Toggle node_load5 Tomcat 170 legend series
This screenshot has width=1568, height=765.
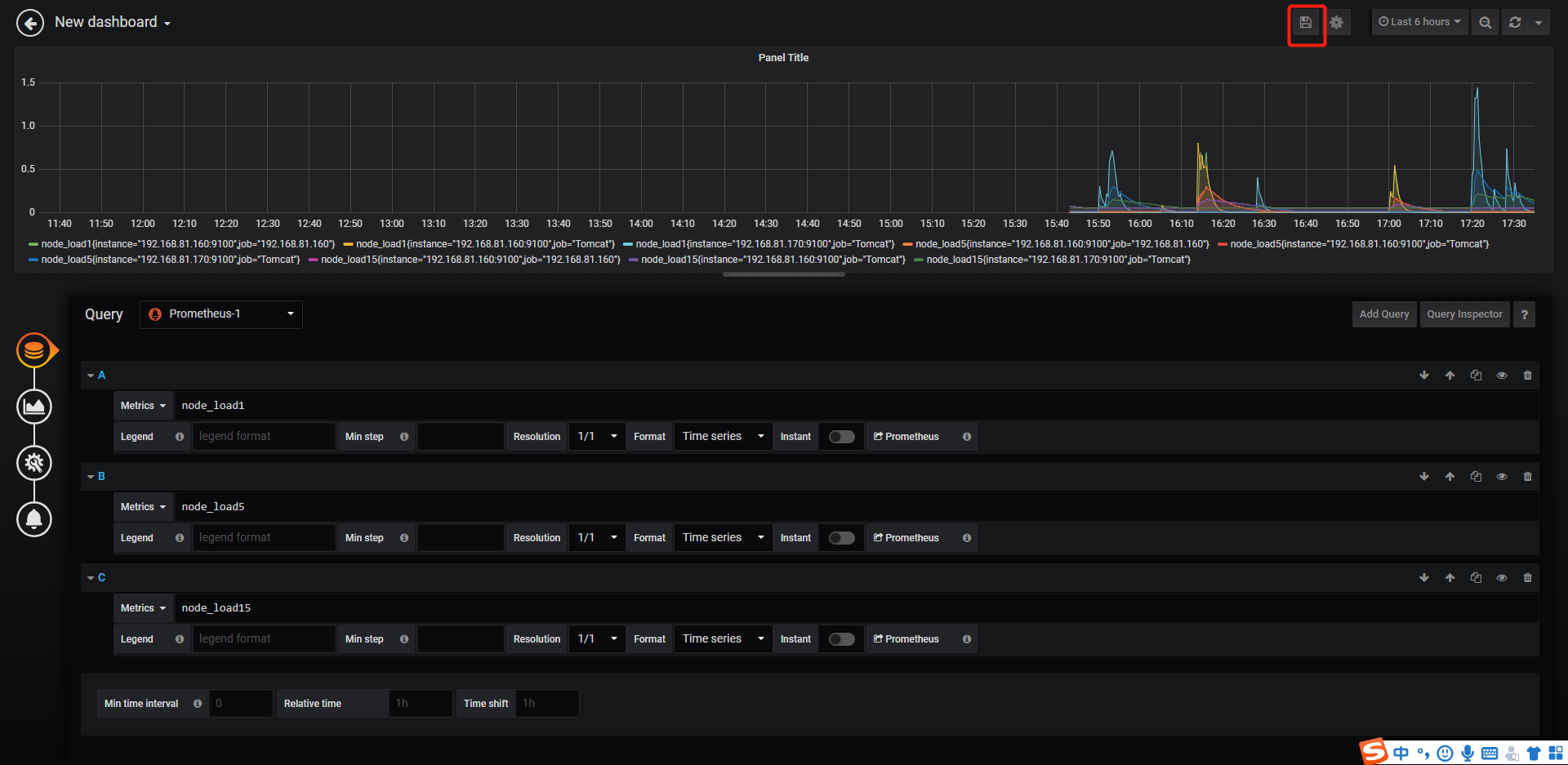(x=171, y=260)
